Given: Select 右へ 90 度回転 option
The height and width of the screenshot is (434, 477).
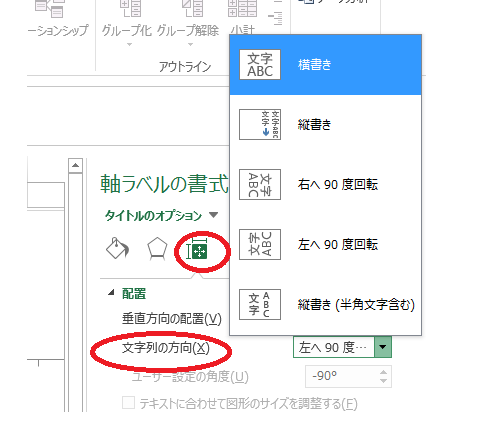Looking at the screenshot, I should pos(325,185).
